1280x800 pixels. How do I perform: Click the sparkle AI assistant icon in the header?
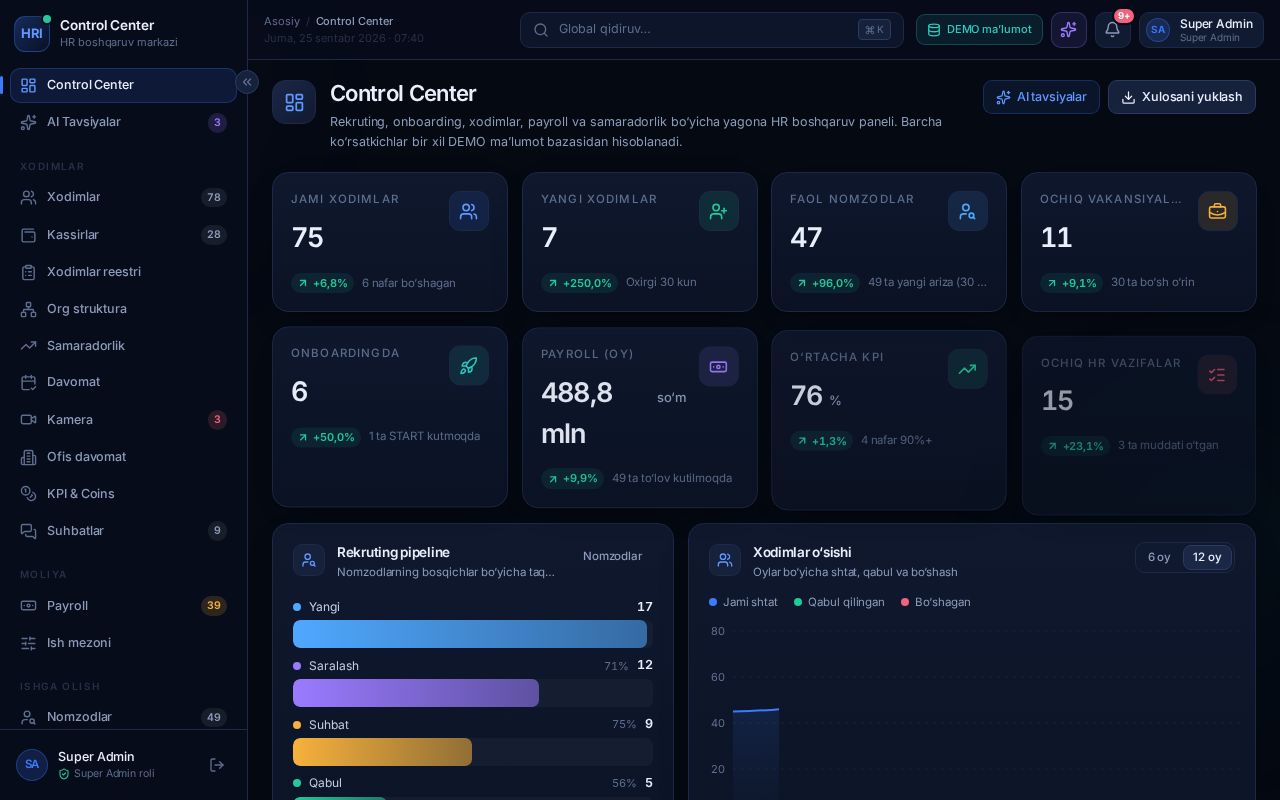(x=1069, y=30)
